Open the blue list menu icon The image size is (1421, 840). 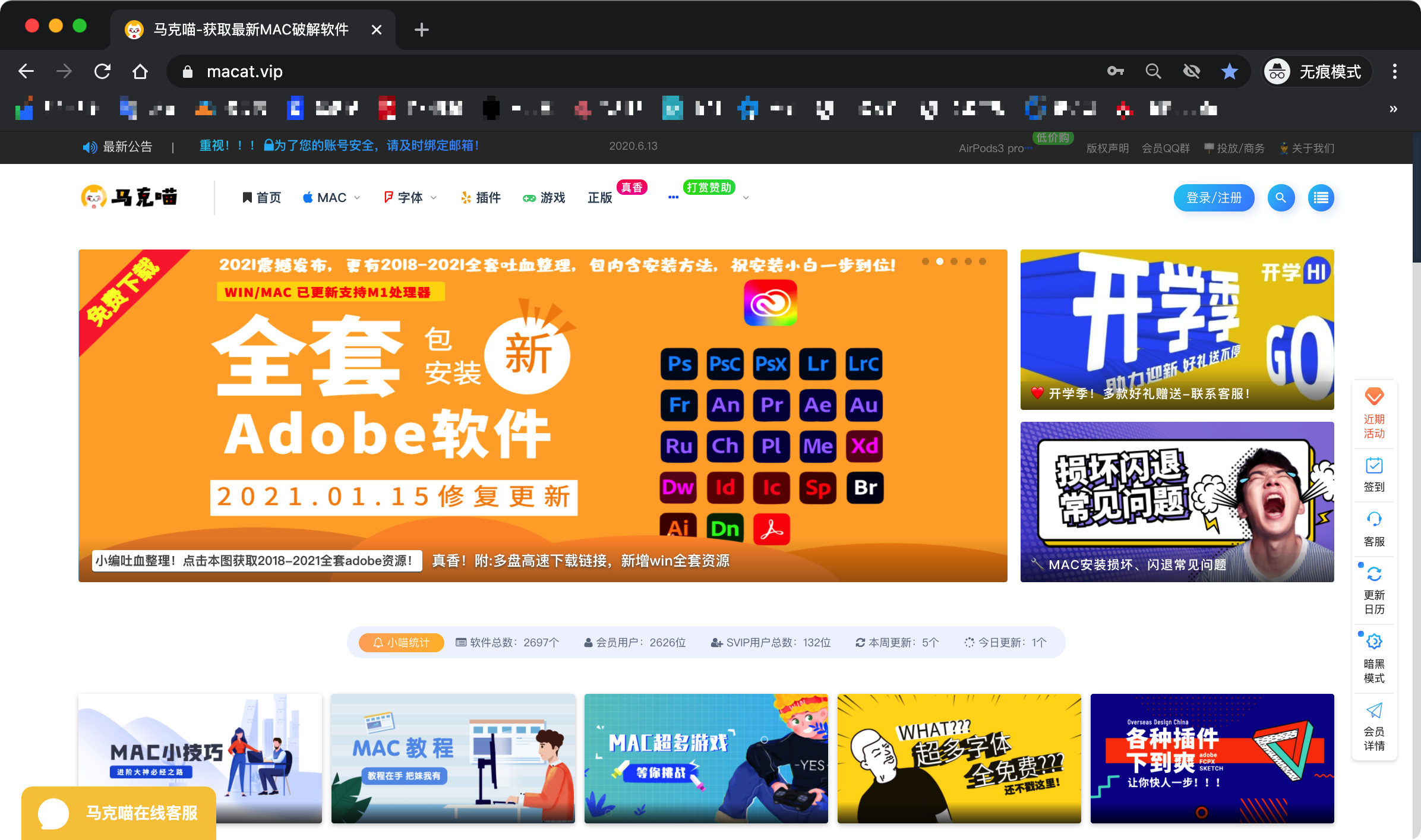tap(1321, 198)
